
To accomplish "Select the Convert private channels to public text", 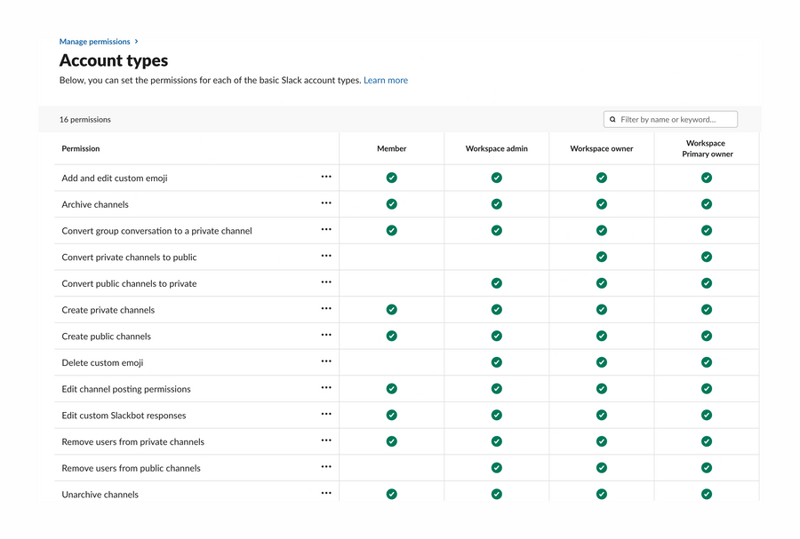I will tap(129, 257).
